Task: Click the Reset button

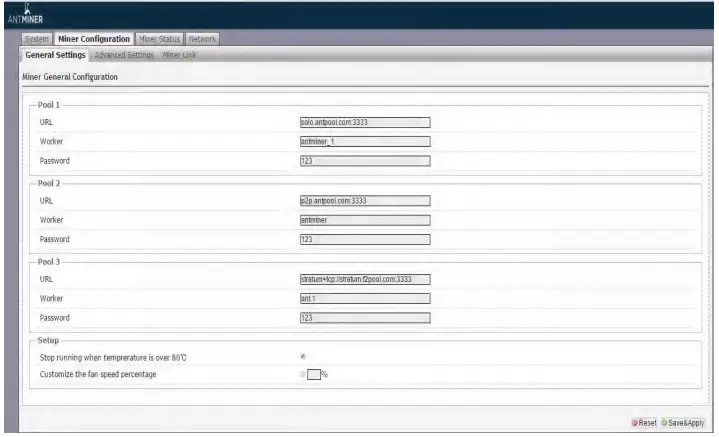Action: point(644,423)
